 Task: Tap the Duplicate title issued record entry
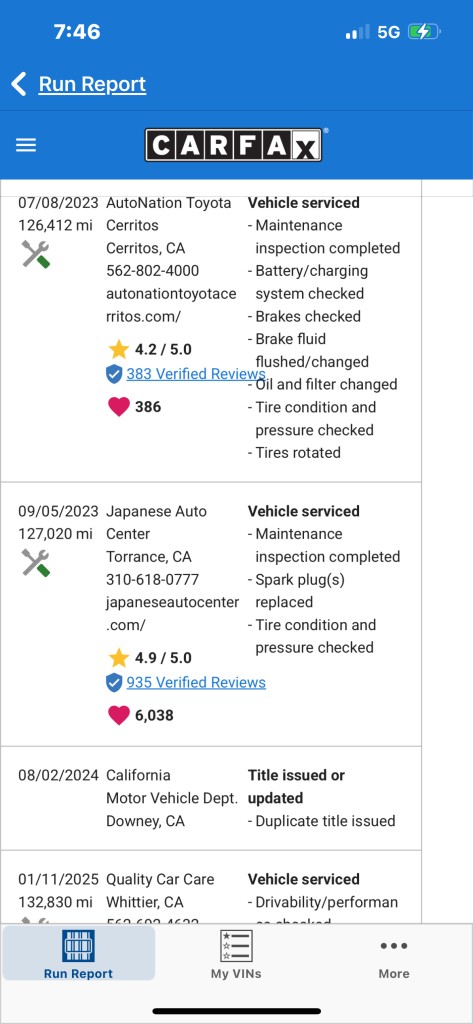[x=321, y=821]
